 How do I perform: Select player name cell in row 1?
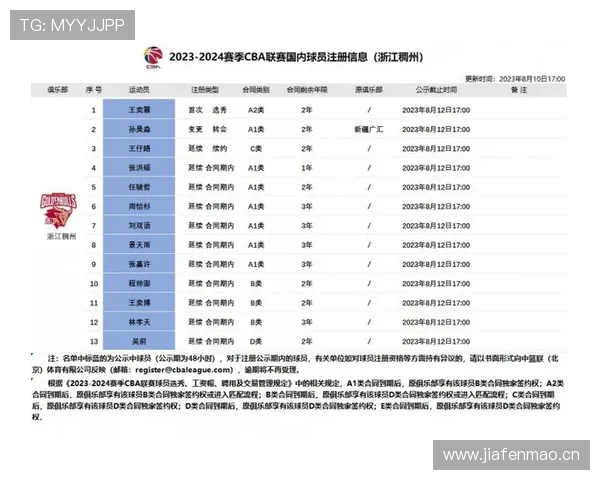[139, 109]
